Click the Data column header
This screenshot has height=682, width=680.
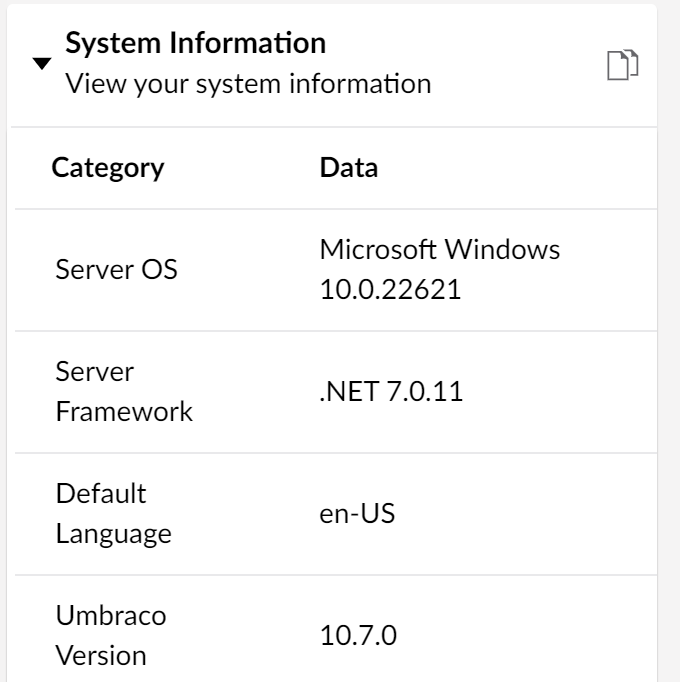pyautogui.click(x=348, y=167)
